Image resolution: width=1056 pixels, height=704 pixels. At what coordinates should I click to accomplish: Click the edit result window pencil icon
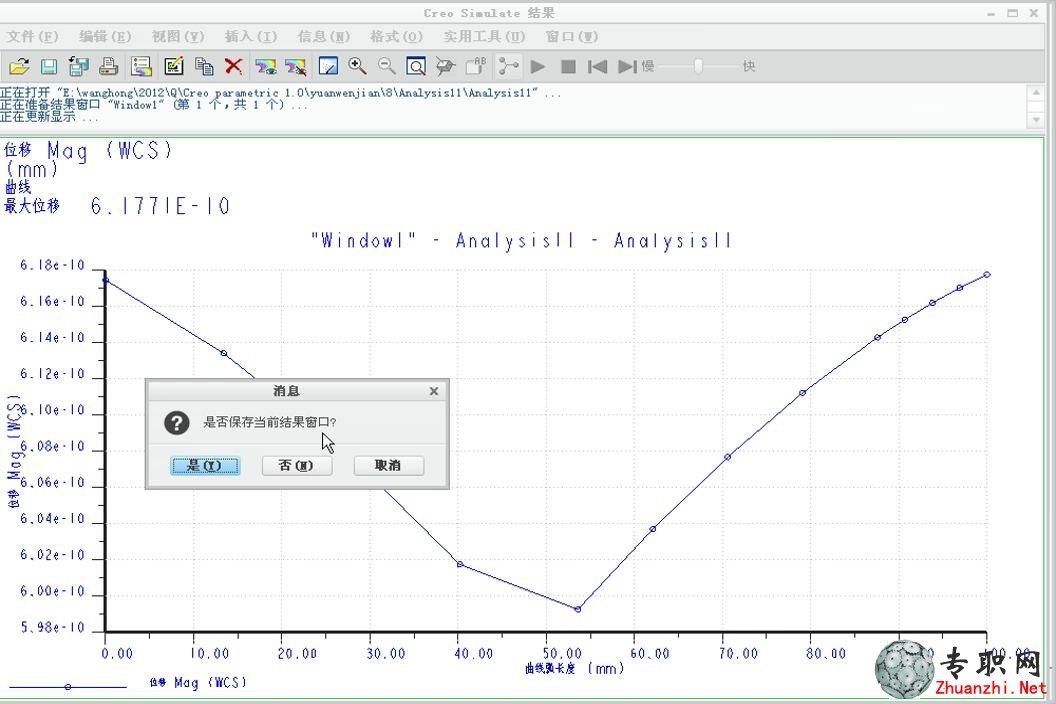[x=173, y=66]
